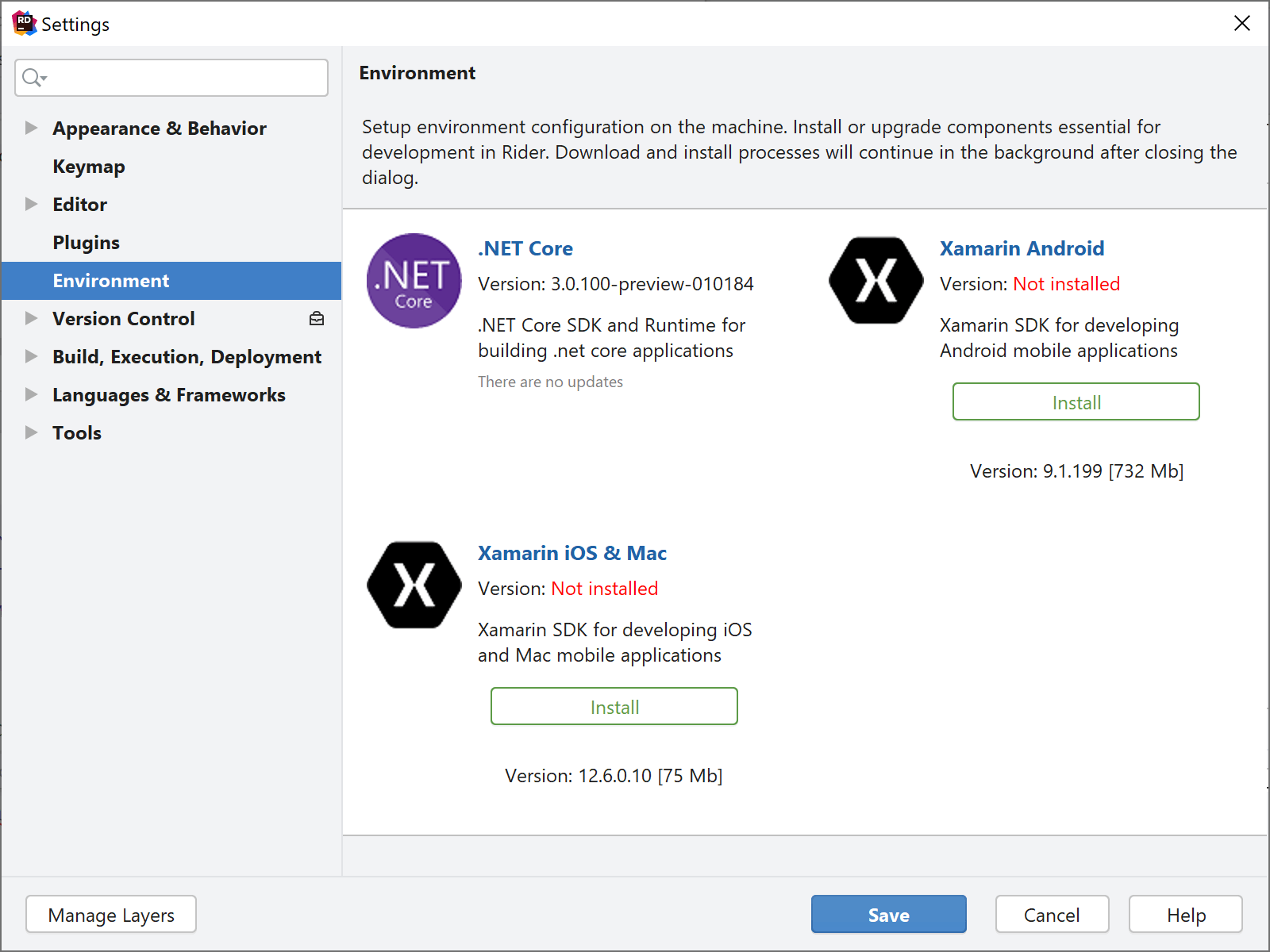Expand the Tools node arrow
The width and height of the screenshot is (1270, 952).
31,432
